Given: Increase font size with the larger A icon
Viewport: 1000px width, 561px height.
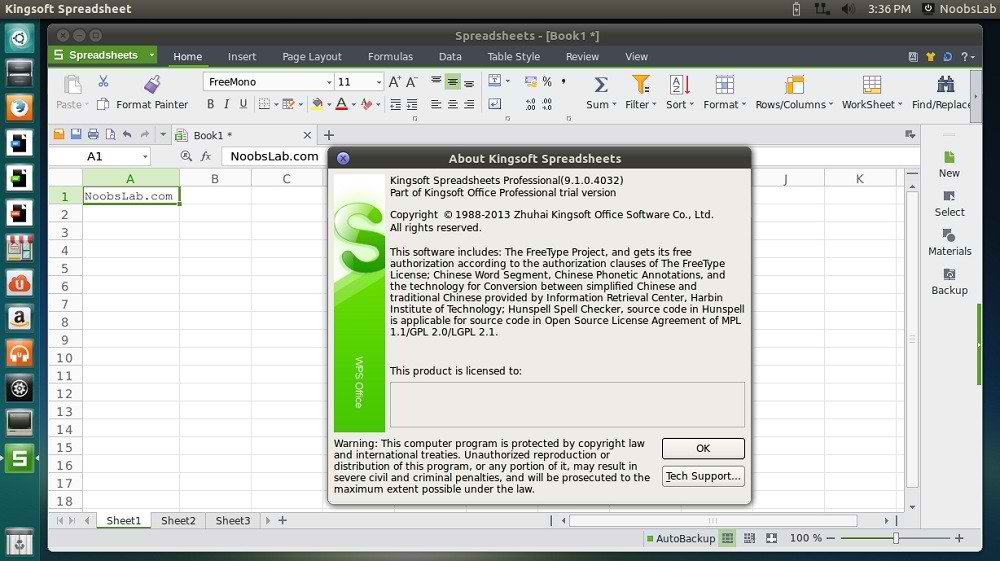Looking at the screenshot, I should (395, 82).
